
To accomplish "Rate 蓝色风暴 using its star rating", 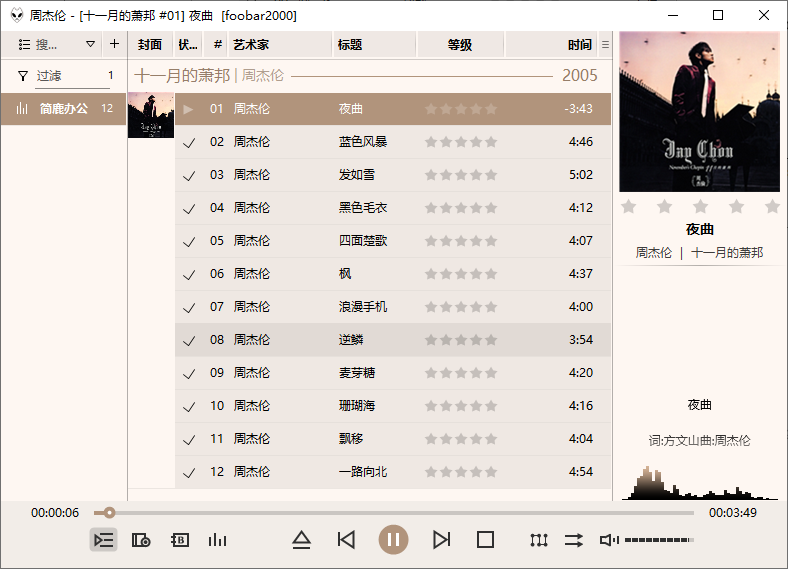I will [461, 142].
